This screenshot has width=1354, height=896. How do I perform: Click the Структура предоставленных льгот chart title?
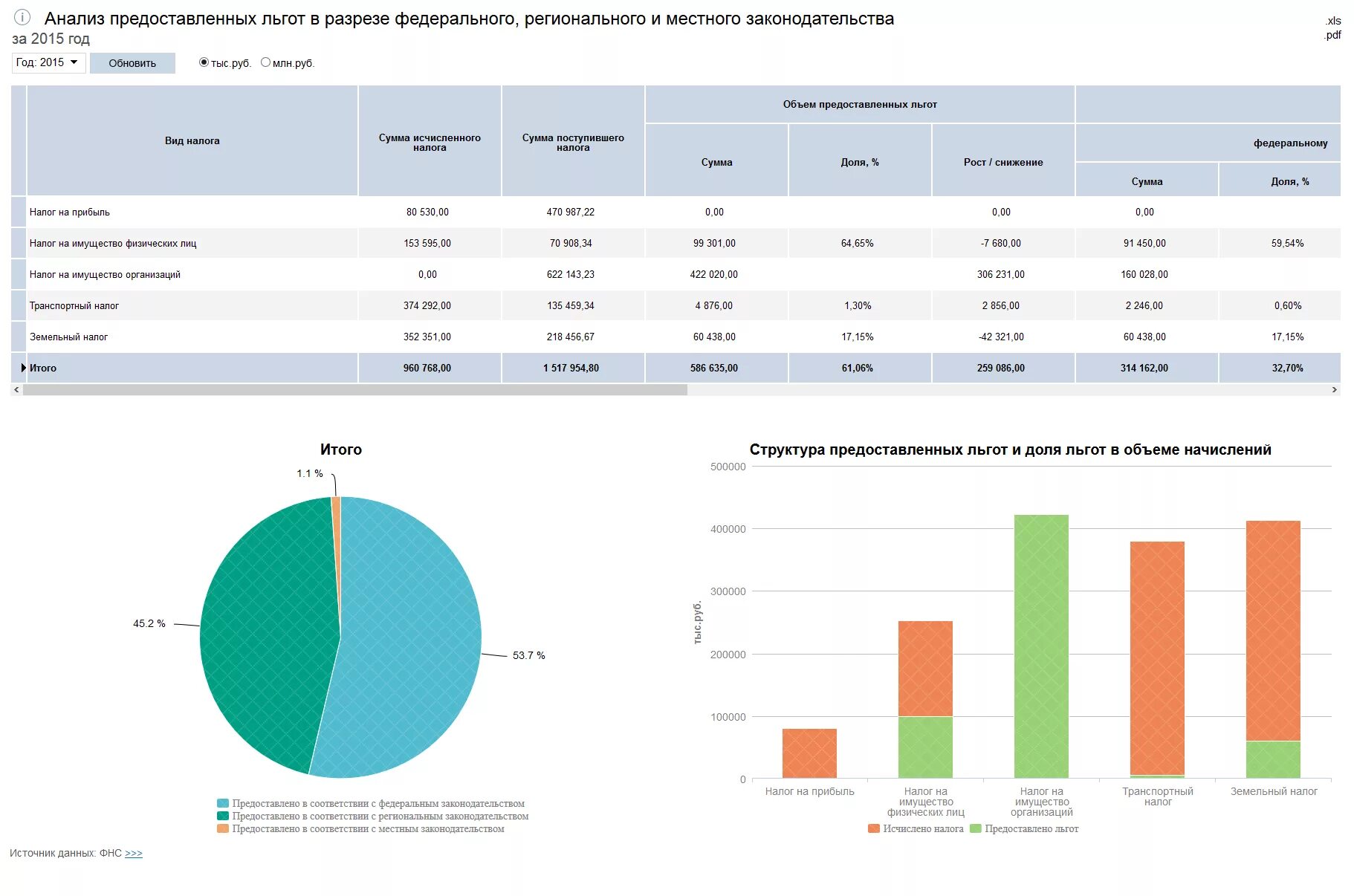pos(1010,449)
